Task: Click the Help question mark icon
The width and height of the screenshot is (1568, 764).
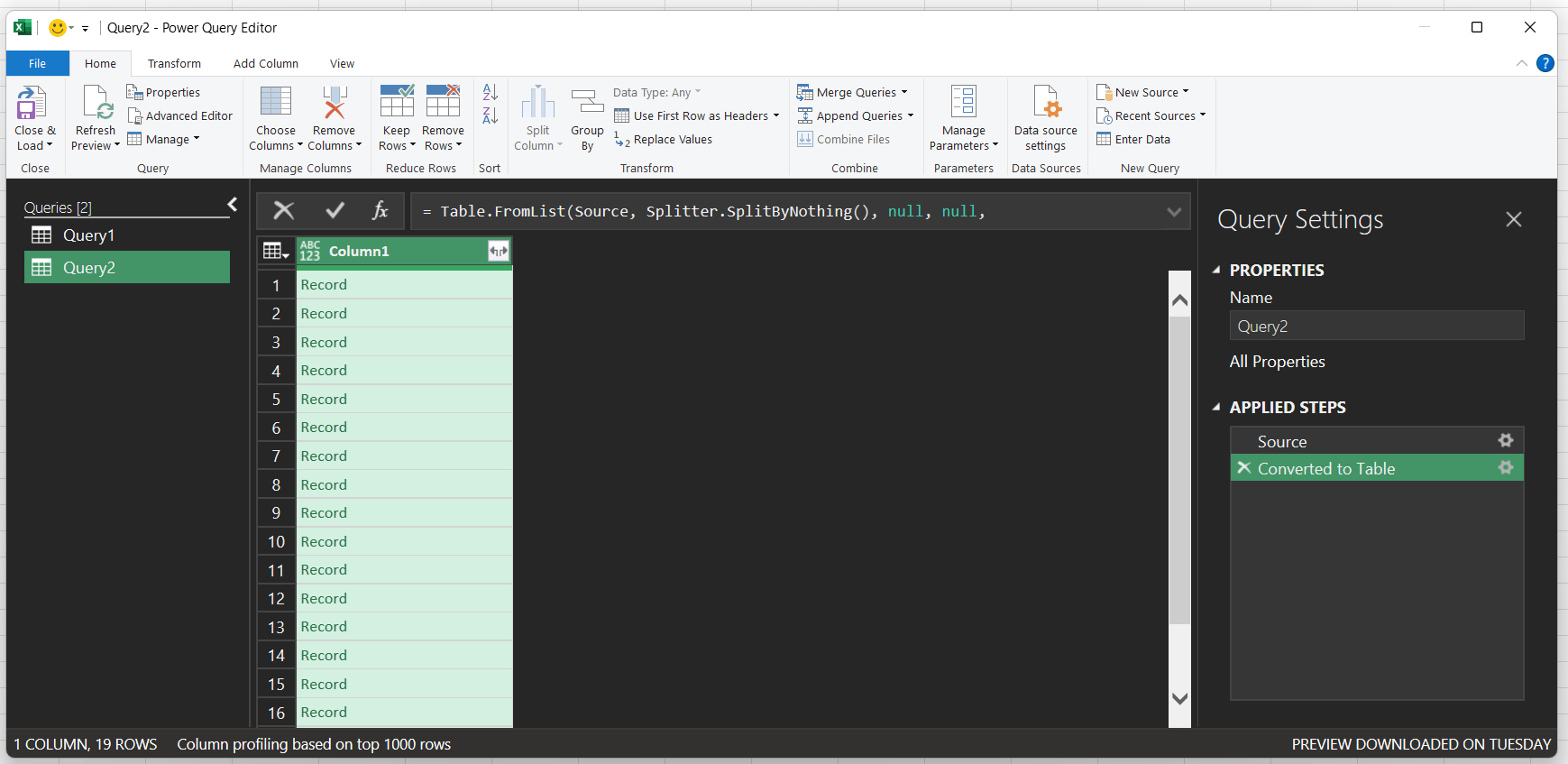Action: click(x=1545, y=63)
